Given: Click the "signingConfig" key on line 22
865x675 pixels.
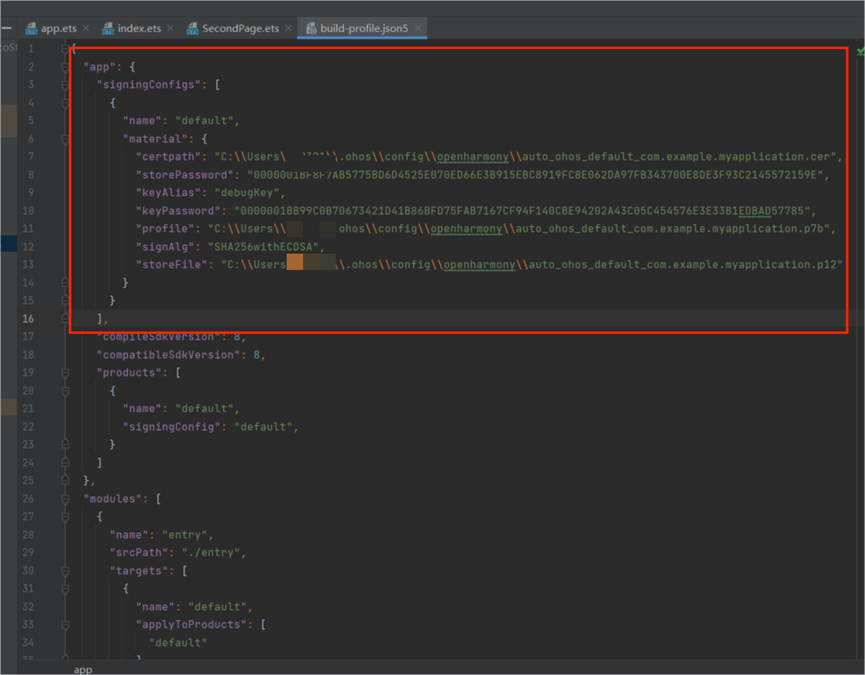Looking at the screenshot, I should click(172, 427).
